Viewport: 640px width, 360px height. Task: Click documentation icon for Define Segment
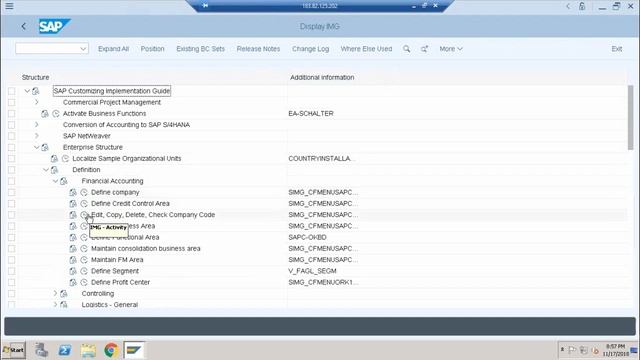[73, 271]
